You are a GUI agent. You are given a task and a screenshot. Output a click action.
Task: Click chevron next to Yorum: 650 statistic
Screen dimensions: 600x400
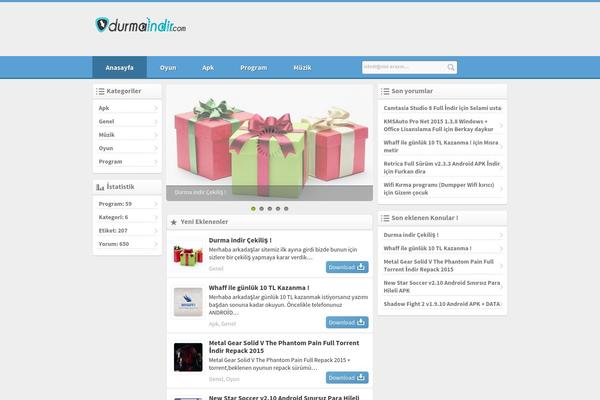[x=155, y=244]
